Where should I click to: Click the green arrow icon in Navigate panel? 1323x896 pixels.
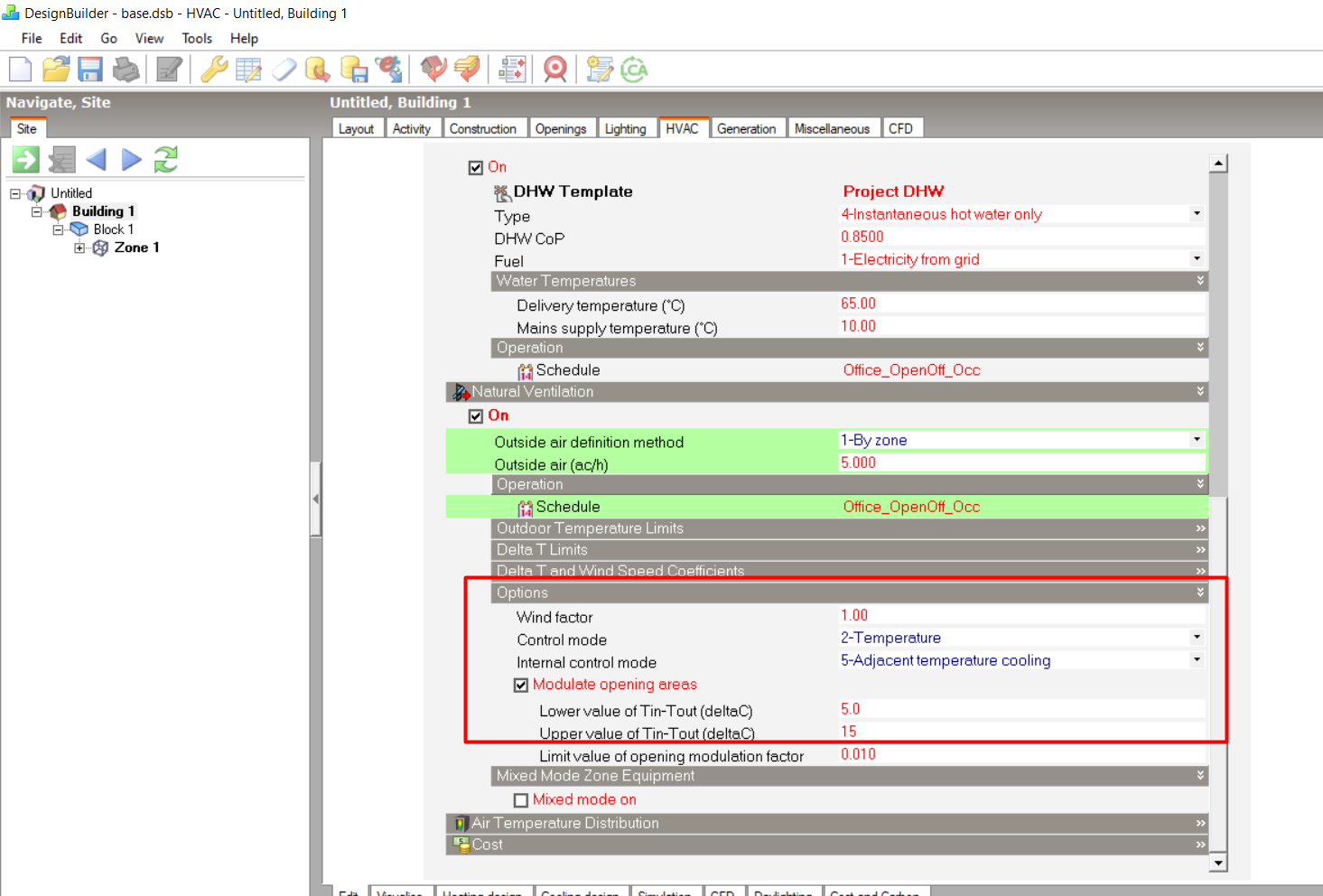click(x=25, y=160)
